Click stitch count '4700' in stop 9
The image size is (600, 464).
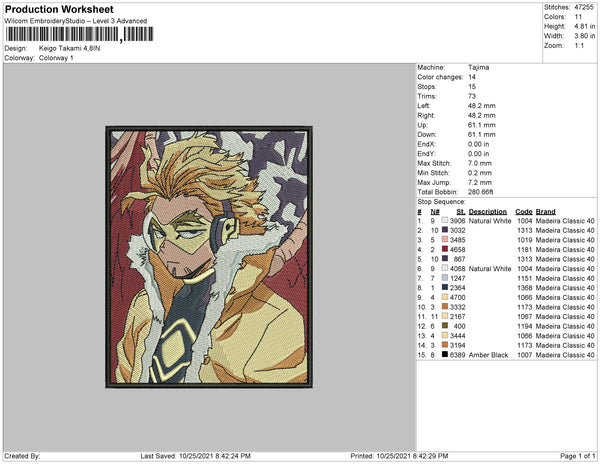click(x=458, y=297)
